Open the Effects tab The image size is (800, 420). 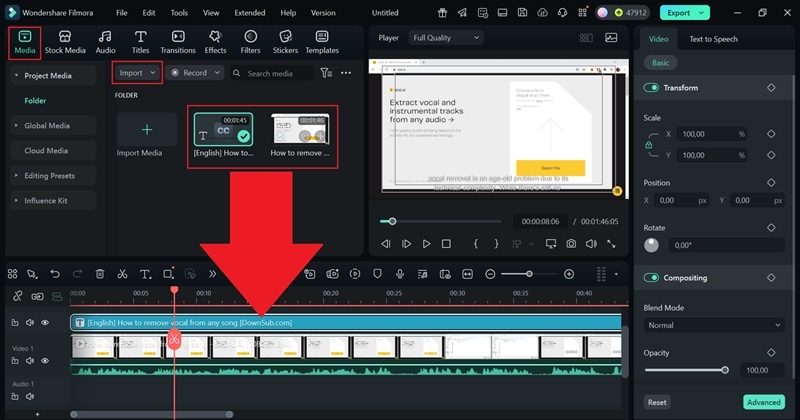click(215, 42)
